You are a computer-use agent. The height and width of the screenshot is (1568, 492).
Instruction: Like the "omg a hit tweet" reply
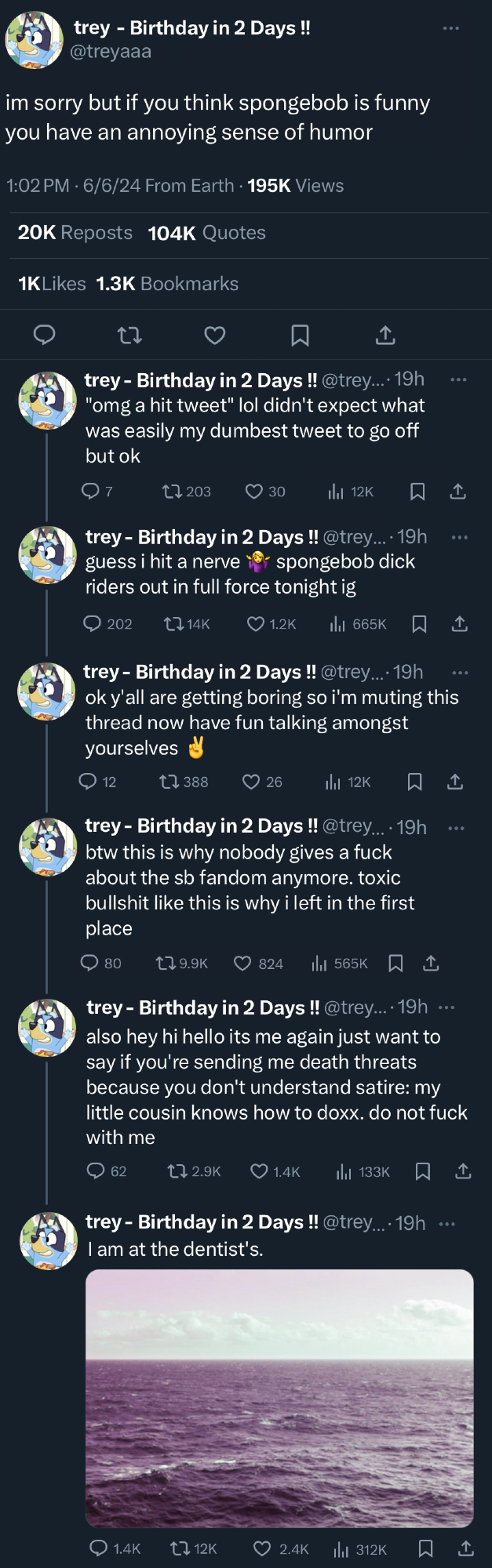[x=253, y=492]
